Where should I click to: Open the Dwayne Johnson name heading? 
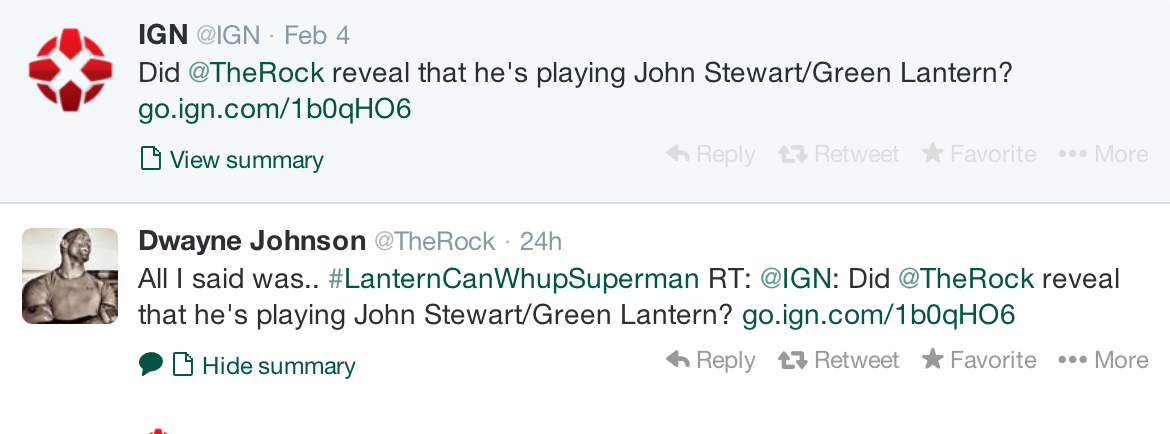point(252,241)
